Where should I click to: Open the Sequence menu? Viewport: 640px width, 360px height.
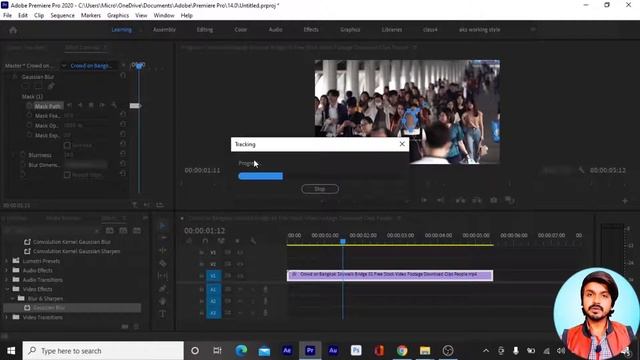coord(62,16)
